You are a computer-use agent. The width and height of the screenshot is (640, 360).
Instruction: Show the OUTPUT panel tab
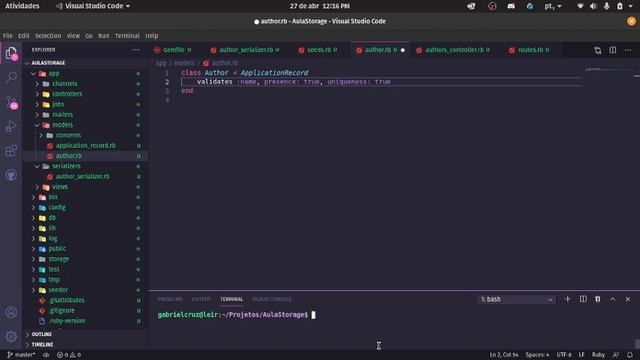tap(201, 299)
